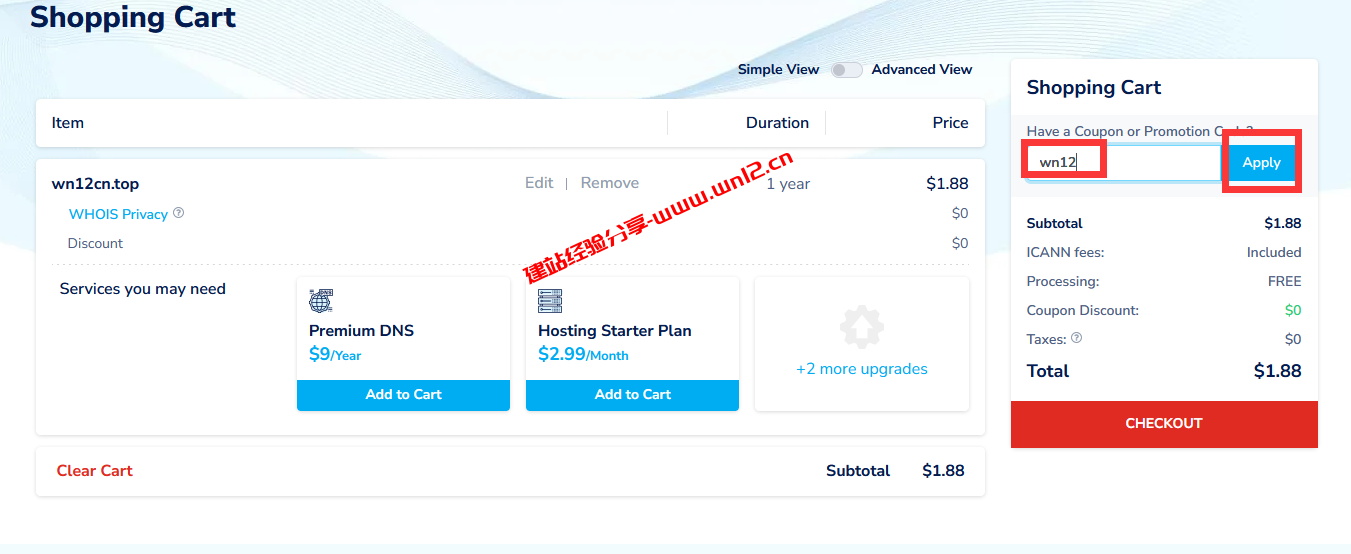Screen dimensions: 1351x554
Task: Open the WHOIS Privacy link
Action: 118,214
